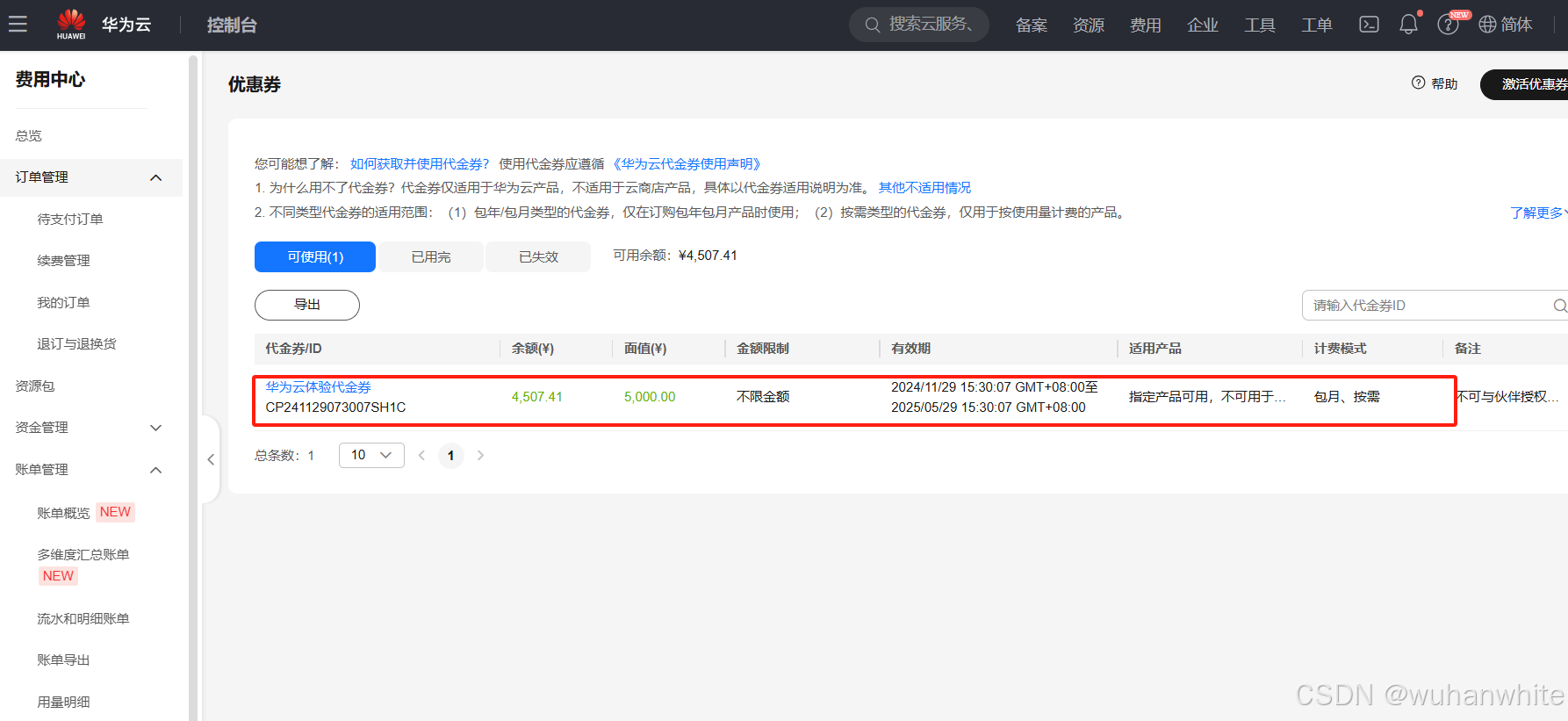Click the globe language icon

click(1487, 25)
